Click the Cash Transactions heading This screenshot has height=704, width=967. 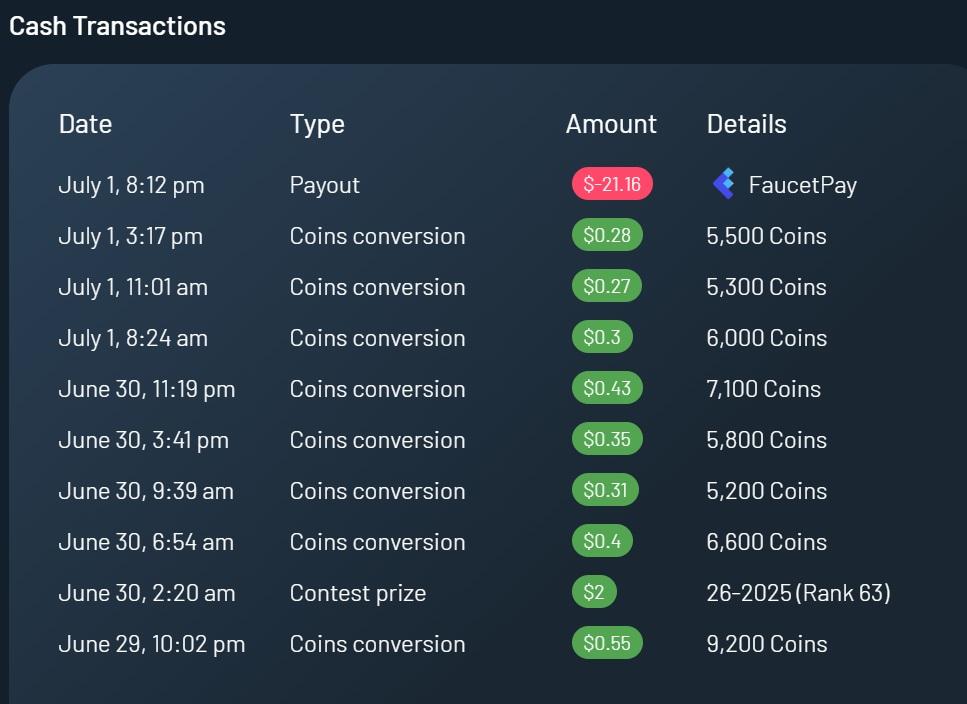pos(117,27)
